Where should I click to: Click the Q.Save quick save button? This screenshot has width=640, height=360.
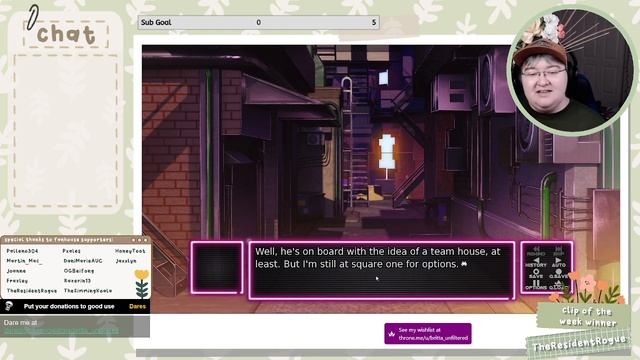pyautogui.click(x=558, y=273)
